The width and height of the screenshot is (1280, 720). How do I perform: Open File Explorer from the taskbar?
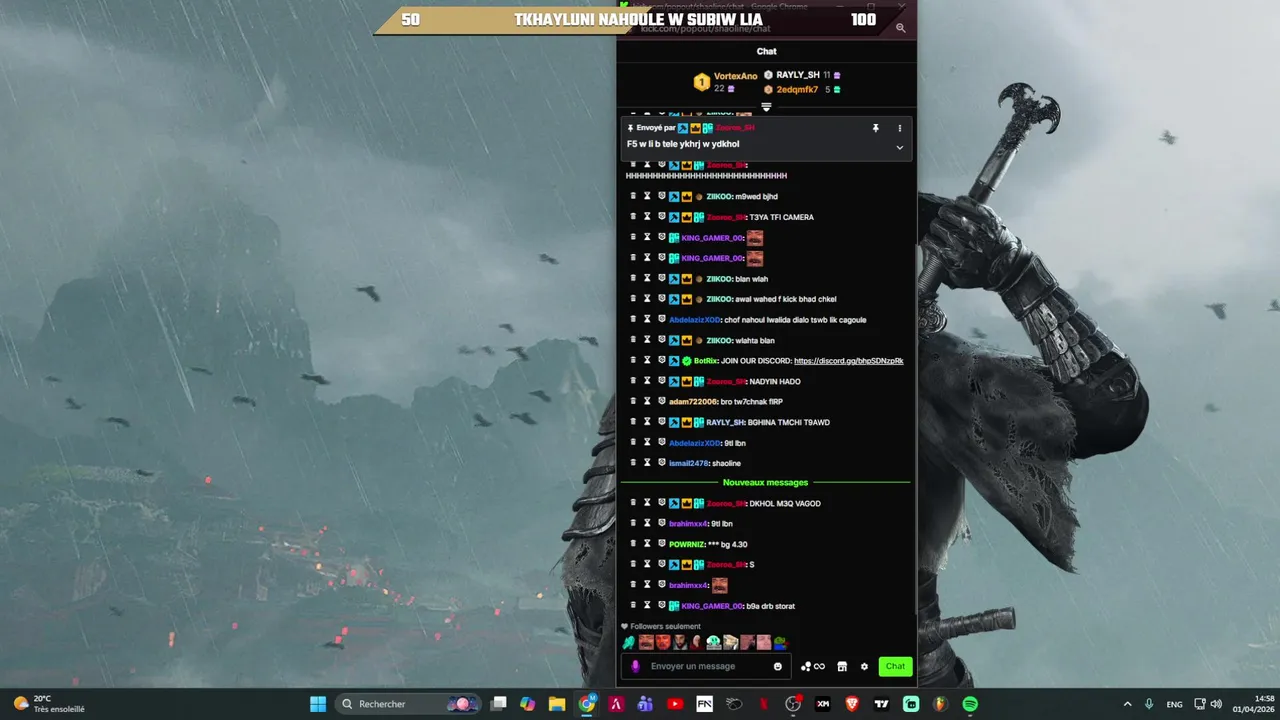(557, 704)
